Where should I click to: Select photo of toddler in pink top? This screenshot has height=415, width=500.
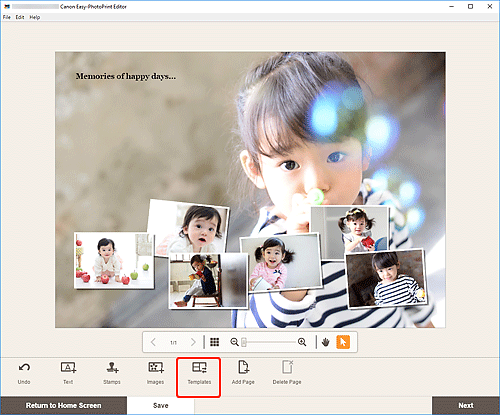click(x=281, y=262)
